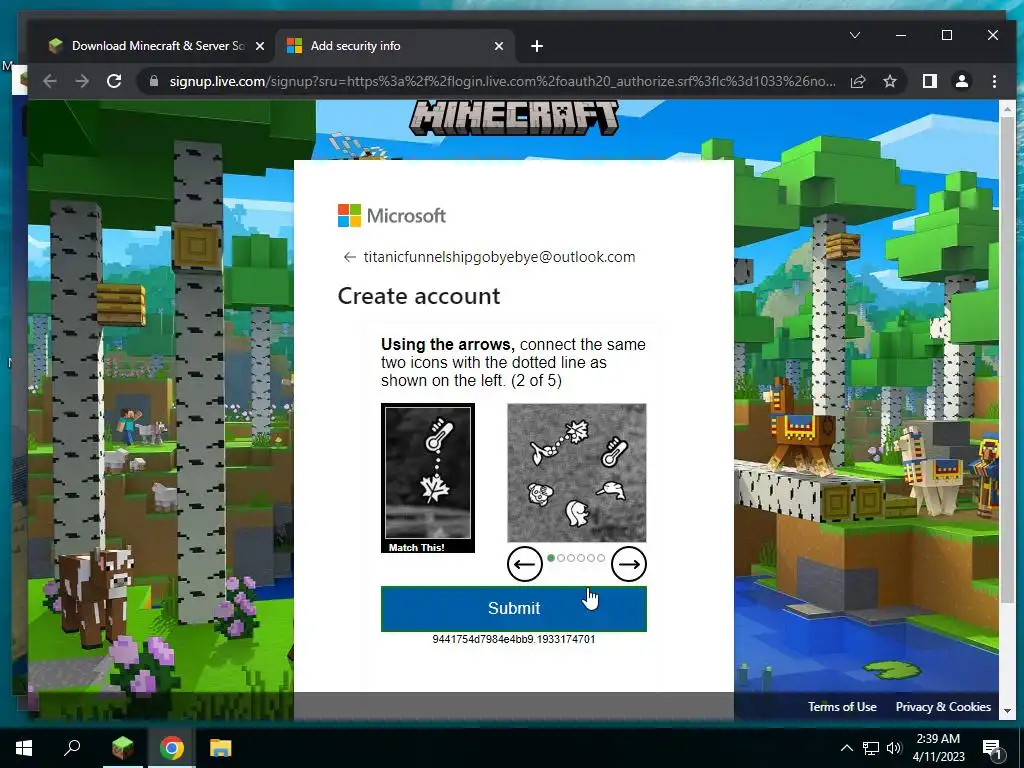Click the address bar URL

pos(502,81)
